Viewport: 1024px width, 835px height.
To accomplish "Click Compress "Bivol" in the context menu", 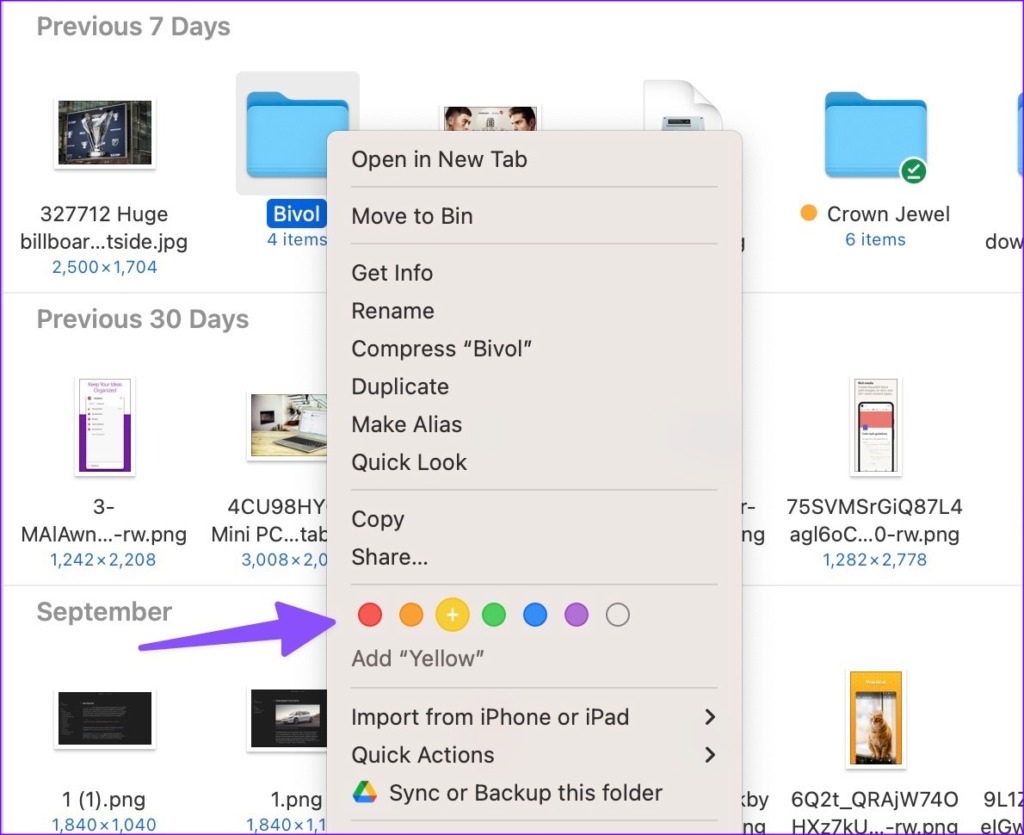I will 442,348.
